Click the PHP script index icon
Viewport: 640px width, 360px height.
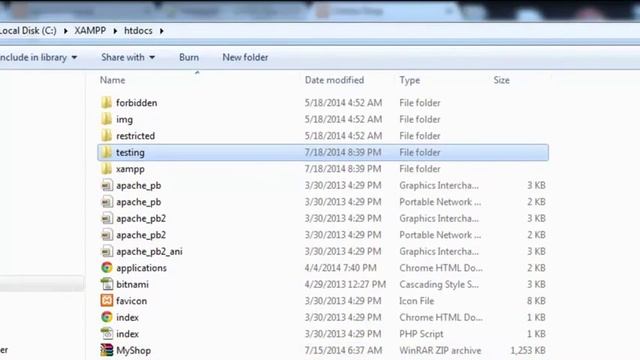pos(107,334)
